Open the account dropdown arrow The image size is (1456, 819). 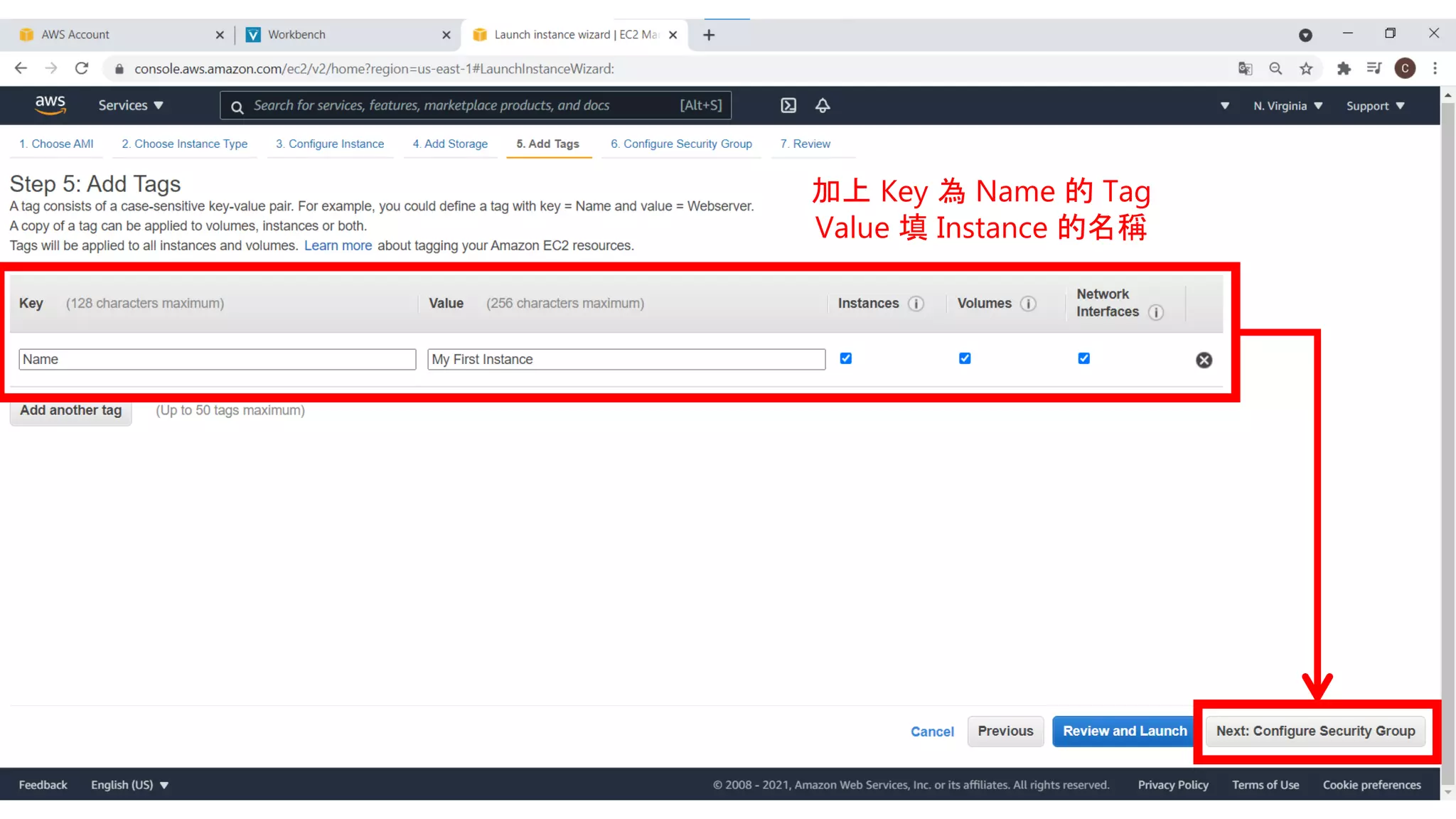[1225, 106]
